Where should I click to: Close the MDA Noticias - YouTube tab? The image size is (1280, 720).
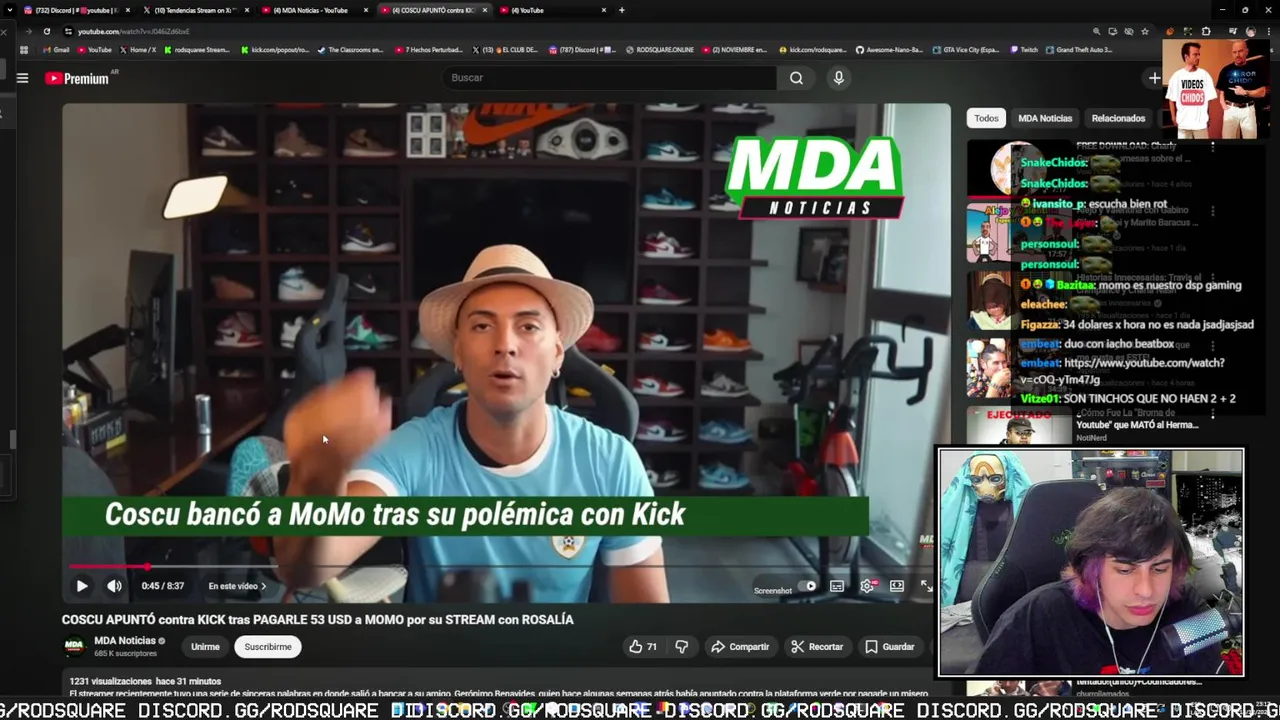366,10
